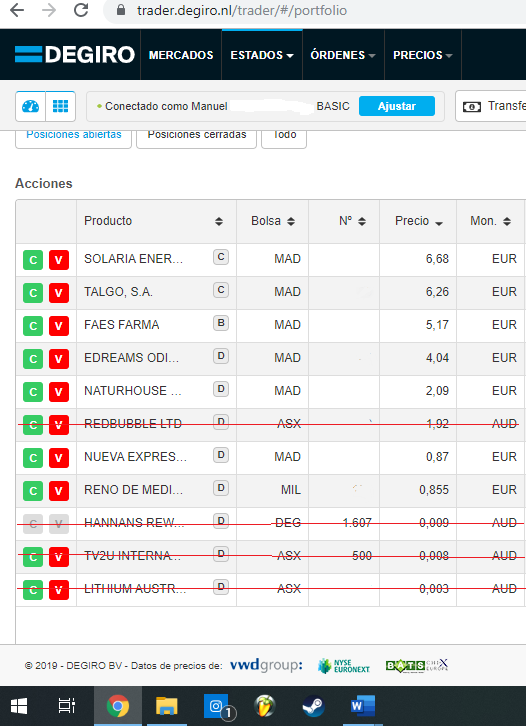Open the NATURHOUSE product link
Viewport: 526px width, 726px height.
[x=133, y=391]
